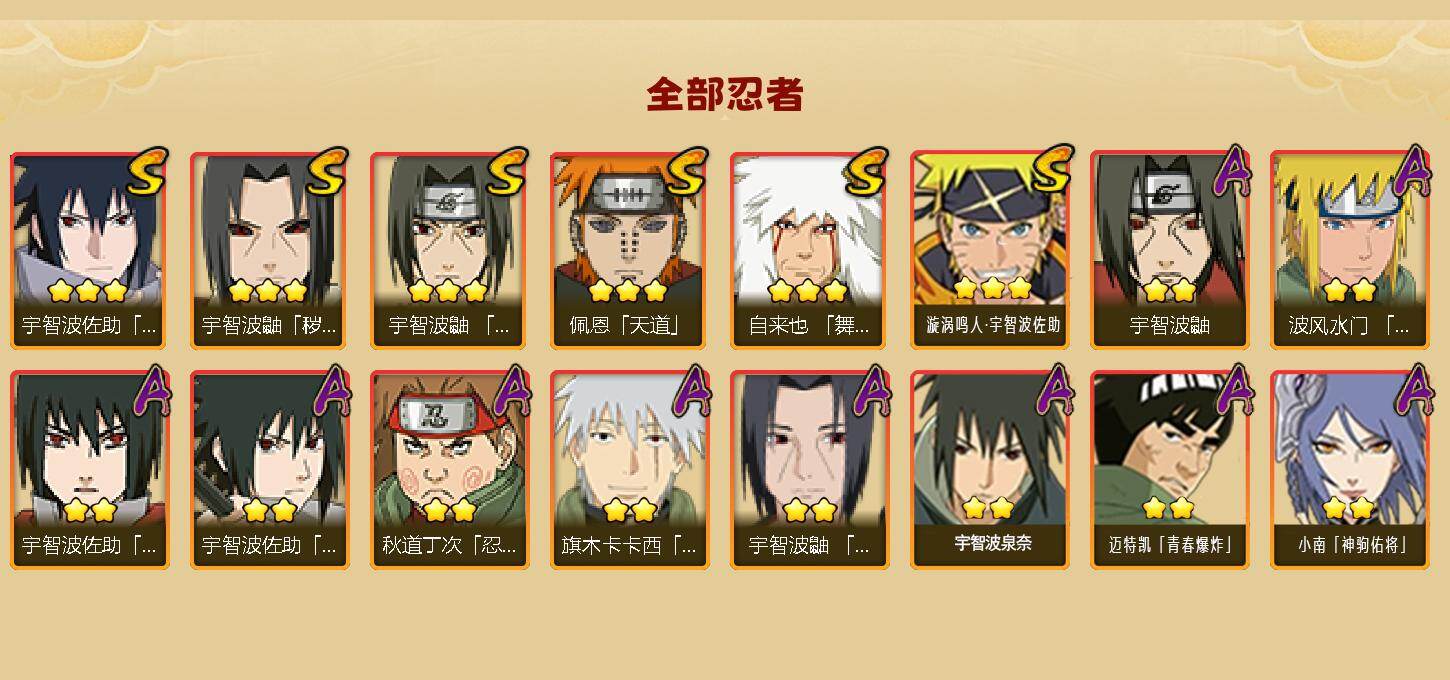Click the 迈特凯「青春爆炸」 name label
This screenshot has height=680, width=1450.
click(x=1170, y=546)
